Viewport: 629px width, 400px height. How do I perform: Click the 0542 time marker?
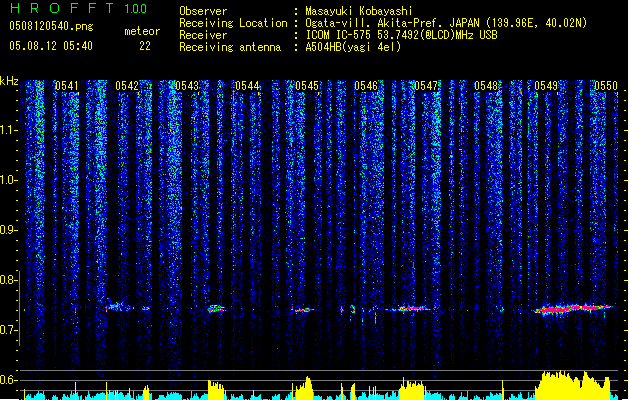point(127,86)
